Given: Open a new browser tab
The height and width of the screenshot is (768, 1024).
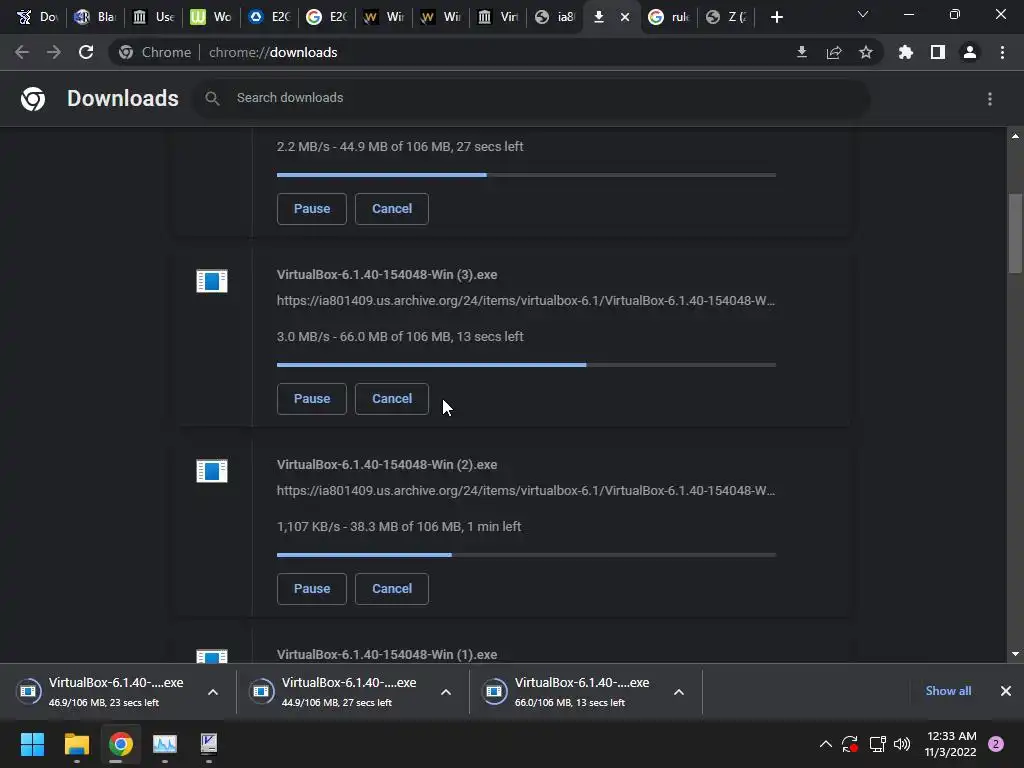Looking at the screenshot, I should click(776, 17).
